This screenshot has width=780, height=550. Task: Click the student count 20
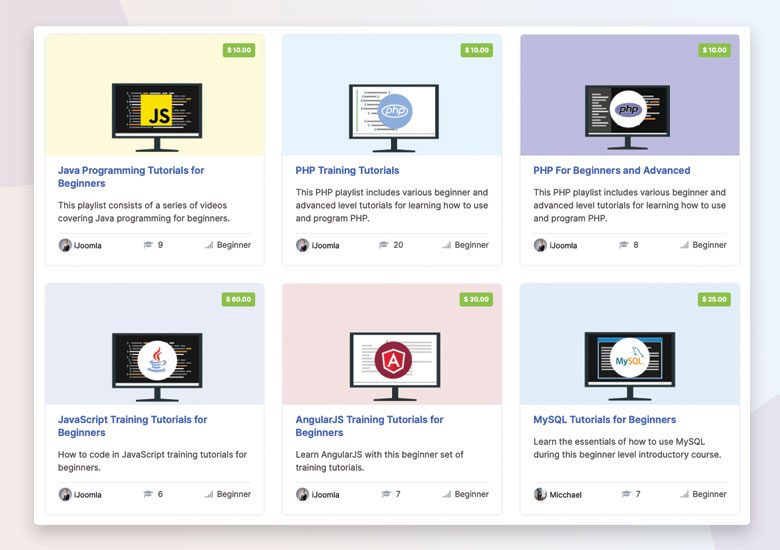(398, 245)
